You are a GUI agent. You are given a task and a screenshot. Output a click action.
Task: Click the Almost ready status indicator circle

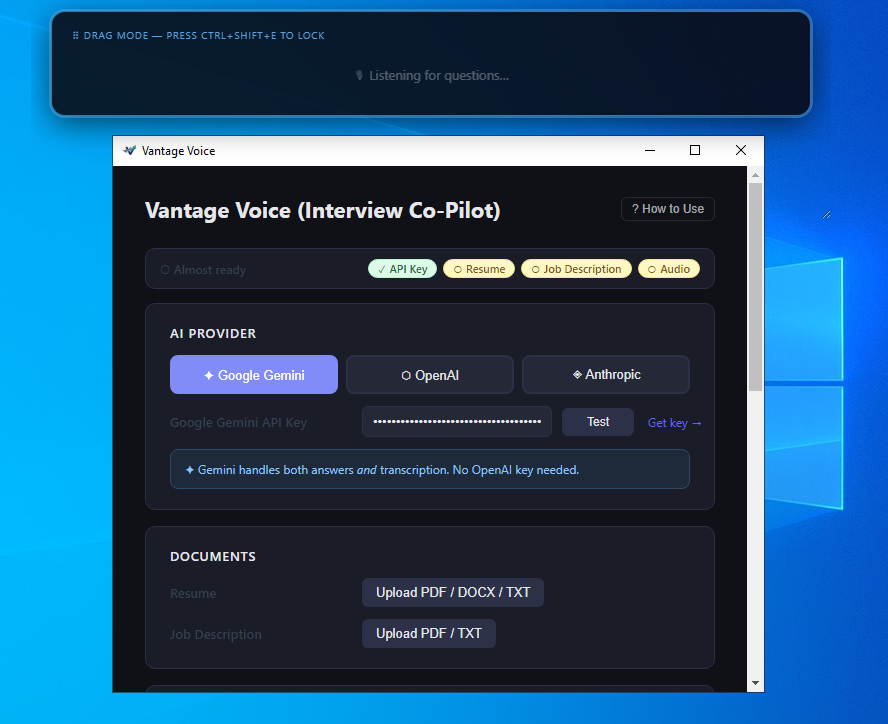(165, 268)
